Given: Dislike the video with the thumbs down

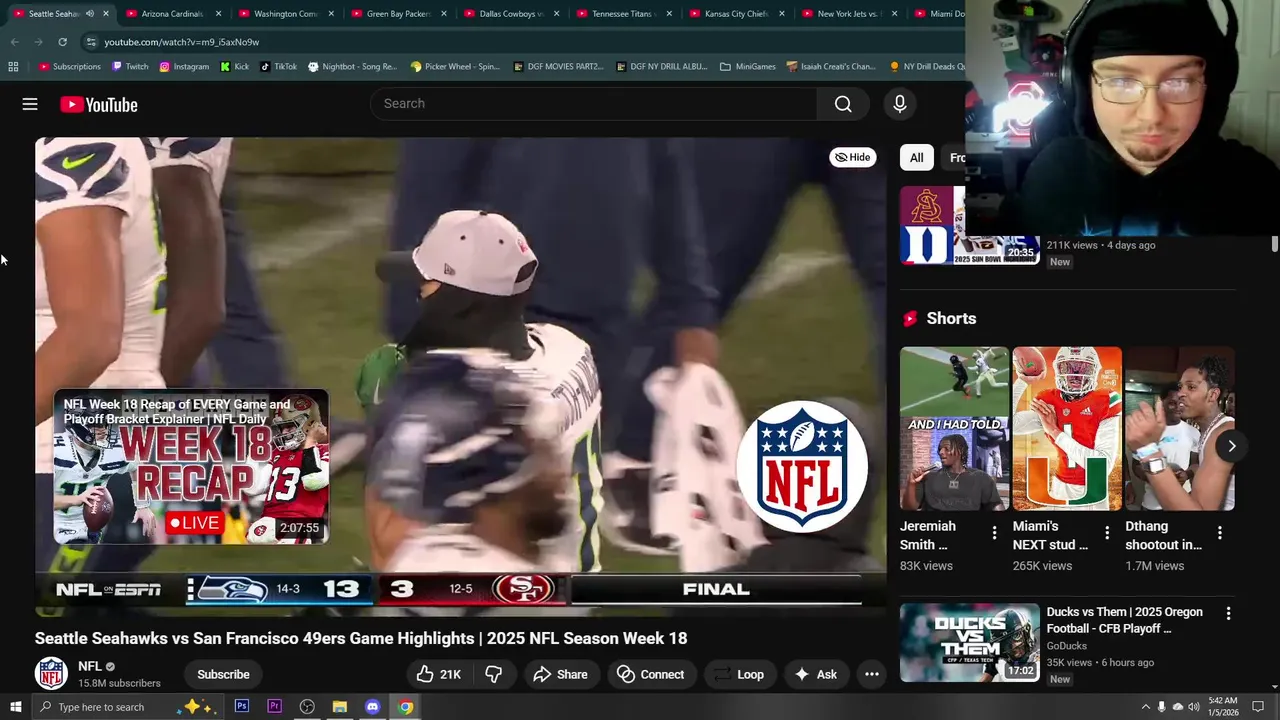Looking at the screenshot, I should click(x=494, y=674).
